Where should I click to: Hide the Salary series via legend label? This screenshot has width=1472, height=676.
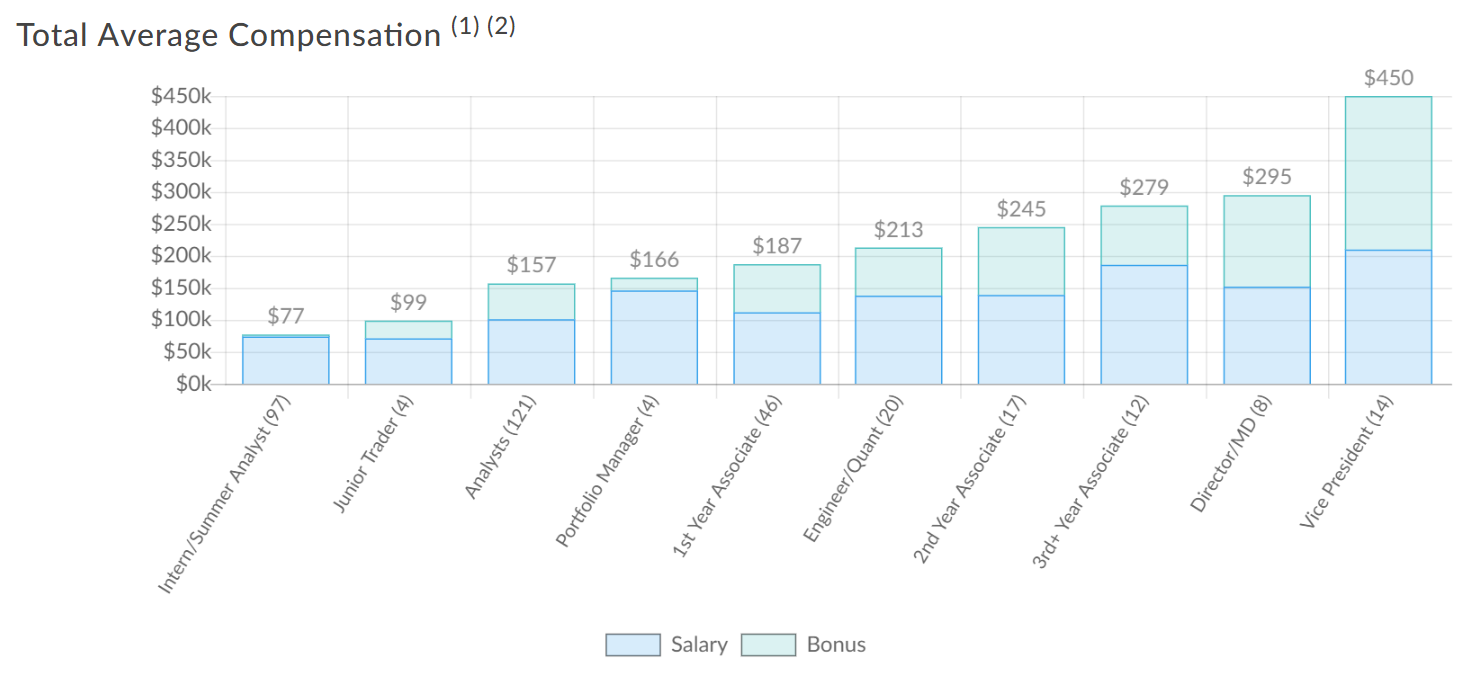click(x=699, y=645)
